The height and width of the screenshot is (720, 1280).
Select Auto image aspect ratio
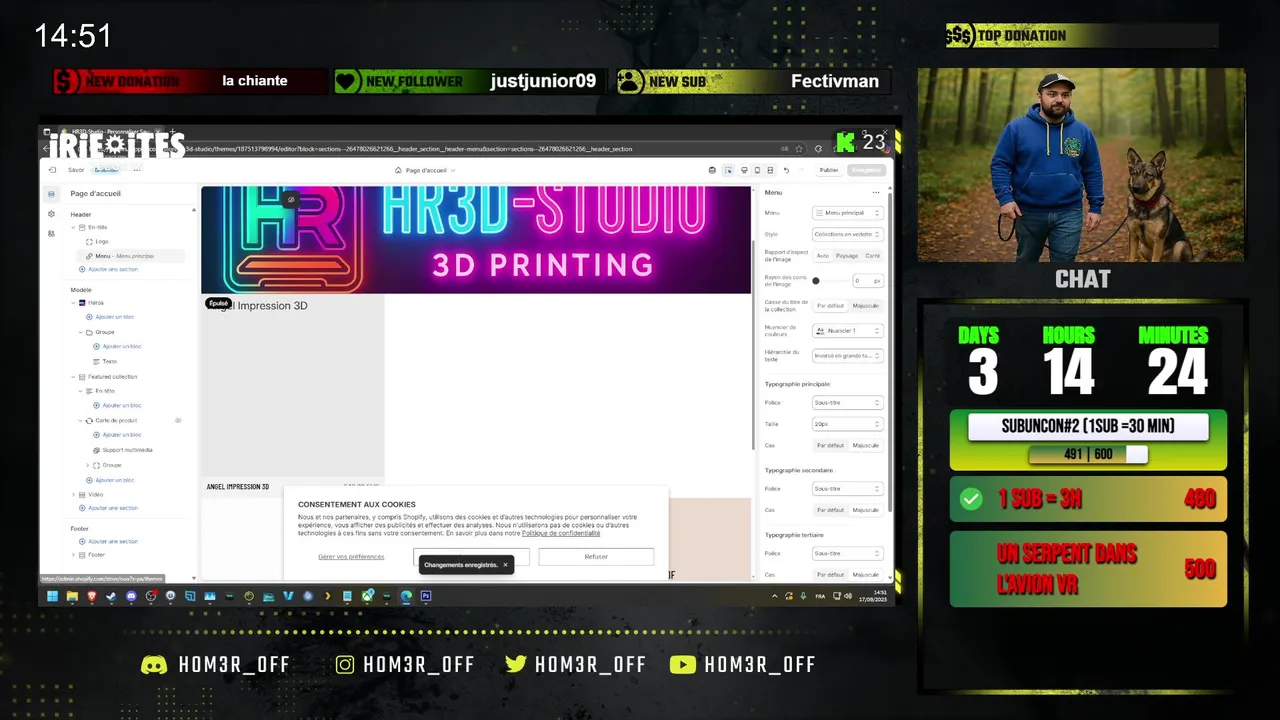pyautogui.click(x=822, y=256)
